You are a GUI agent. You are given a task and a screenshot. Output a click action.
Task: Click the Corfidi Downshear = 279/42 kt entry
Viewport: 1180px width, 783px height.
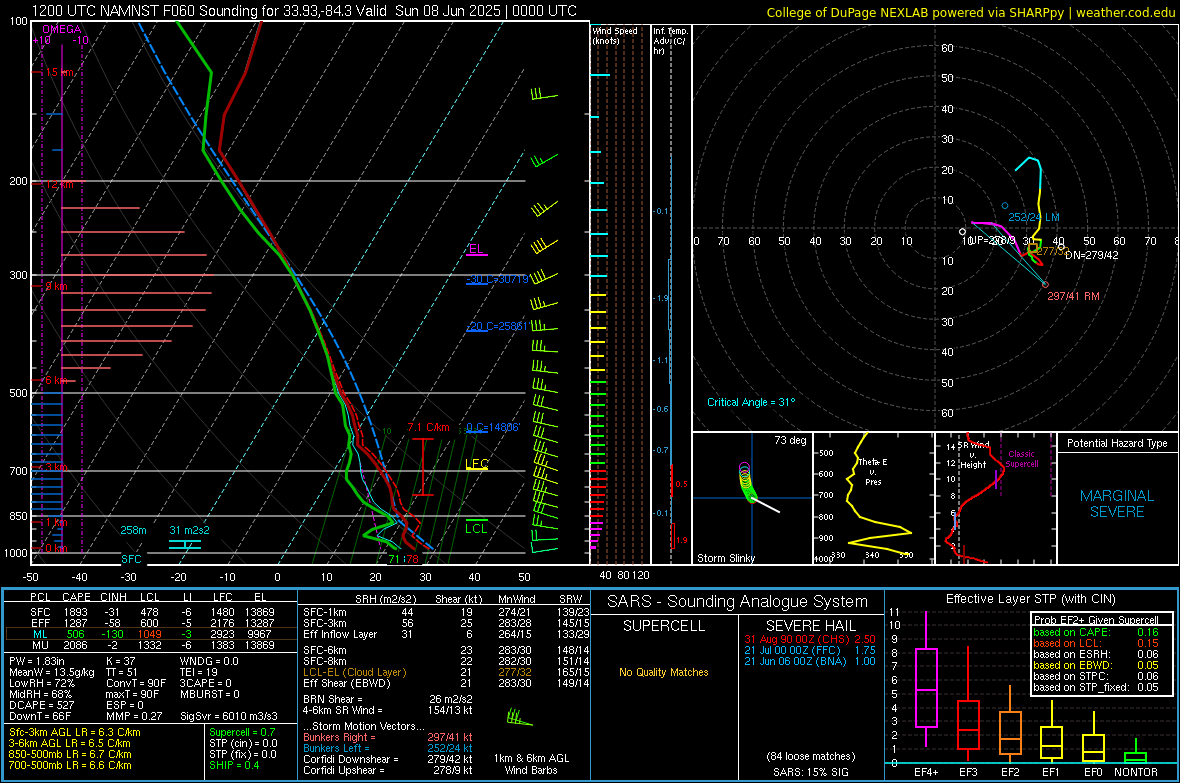pyautogui.click(x=388, y=760)
